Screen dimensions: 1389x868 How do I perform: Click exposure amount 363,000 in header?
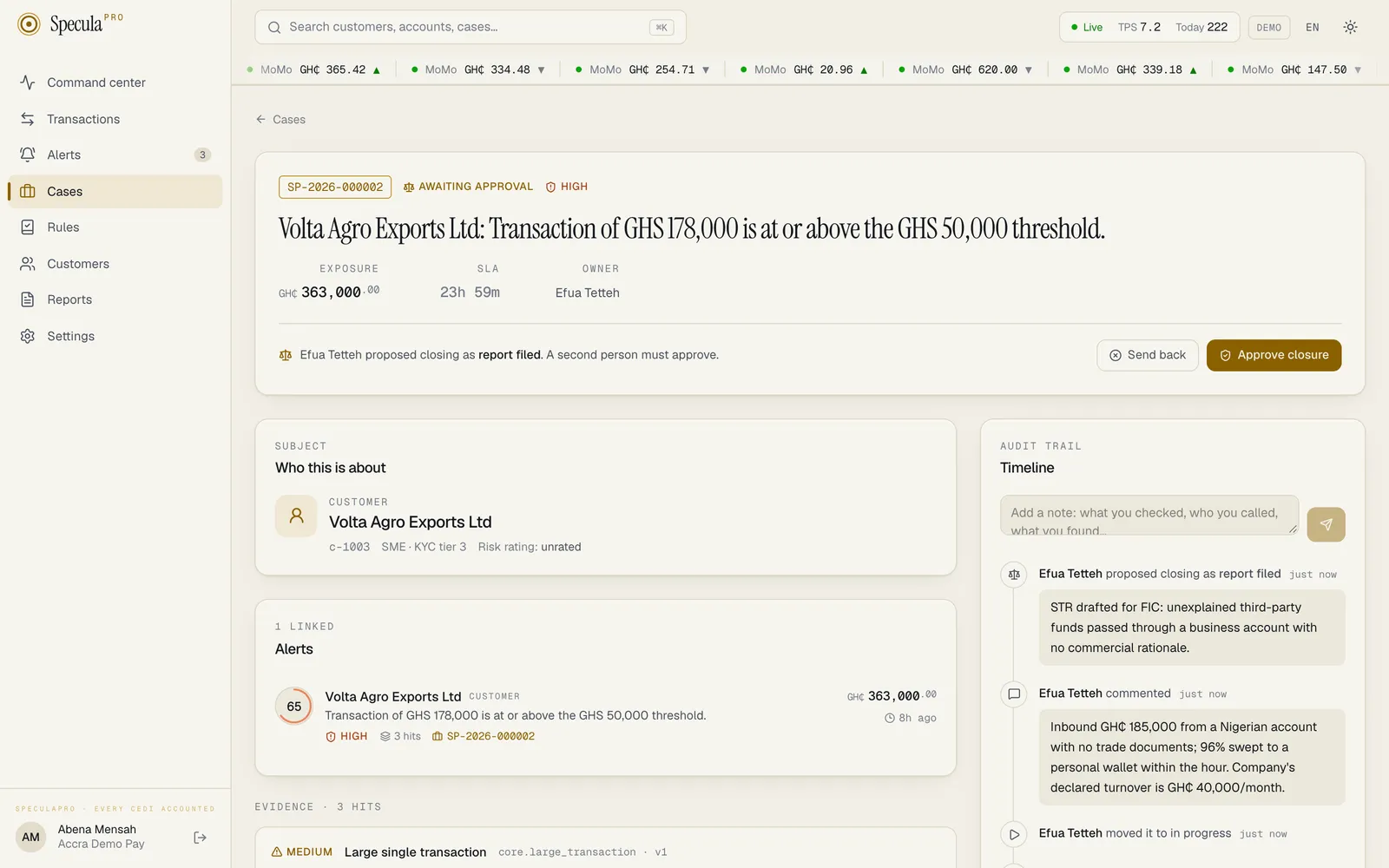point(329,293)
